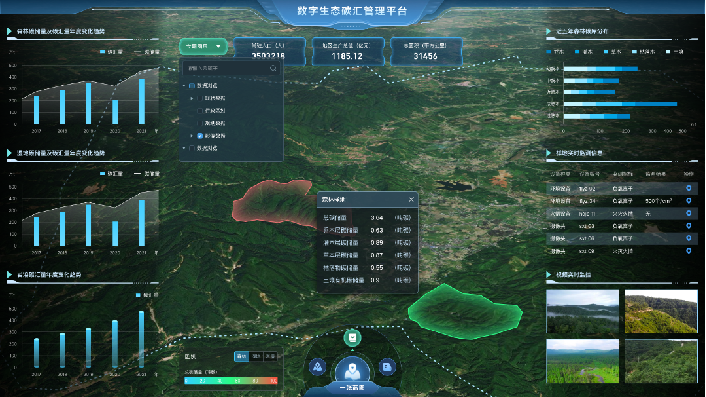Image resolution: width=706 pixels, height=397 pixels.
Task: Click locate pin on the last device row
Action: (x=688, y=251)
